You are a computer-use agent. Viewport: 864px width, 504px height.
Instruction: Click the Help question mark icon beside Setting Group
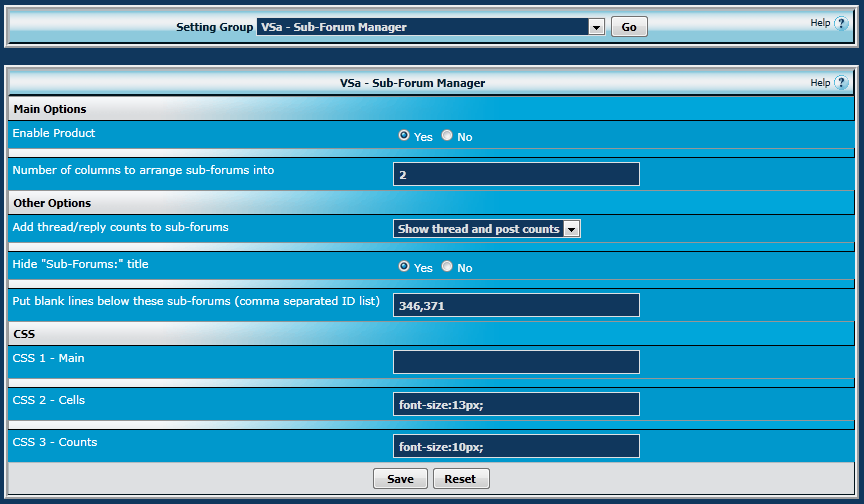pos(841,23)
